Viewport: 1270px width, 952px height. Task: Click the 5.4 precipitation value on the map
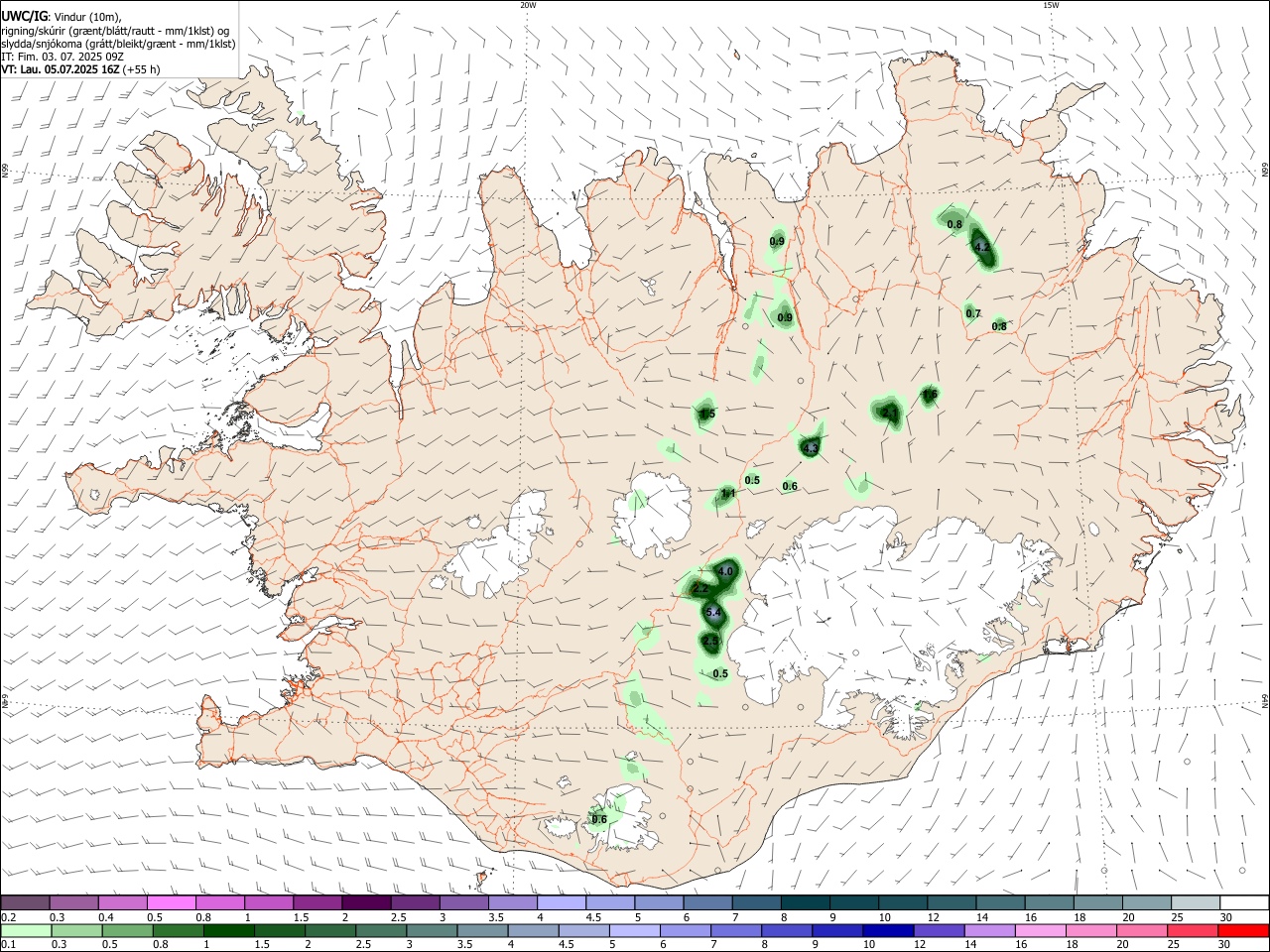(712, 613)
